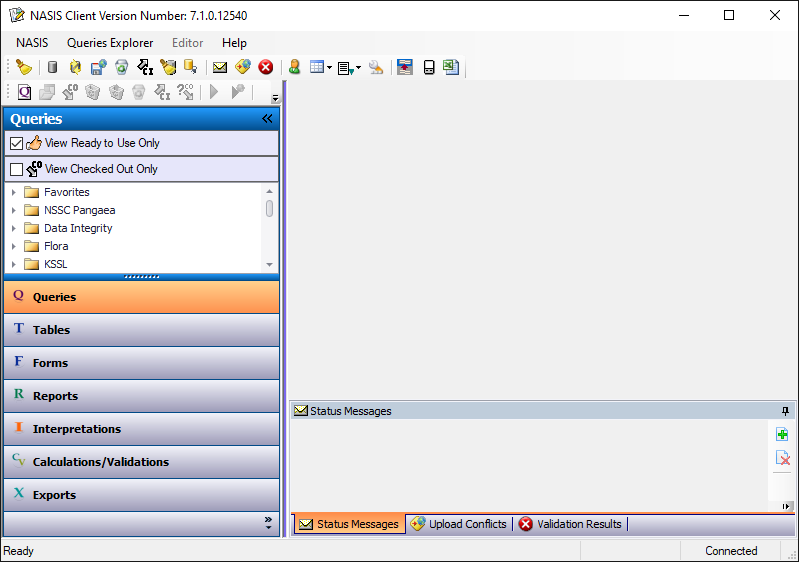Image resolution: width=799 pixels, height=562 pixels.
Task: Click the gray database cylinder icon
Action: point(52,67)
